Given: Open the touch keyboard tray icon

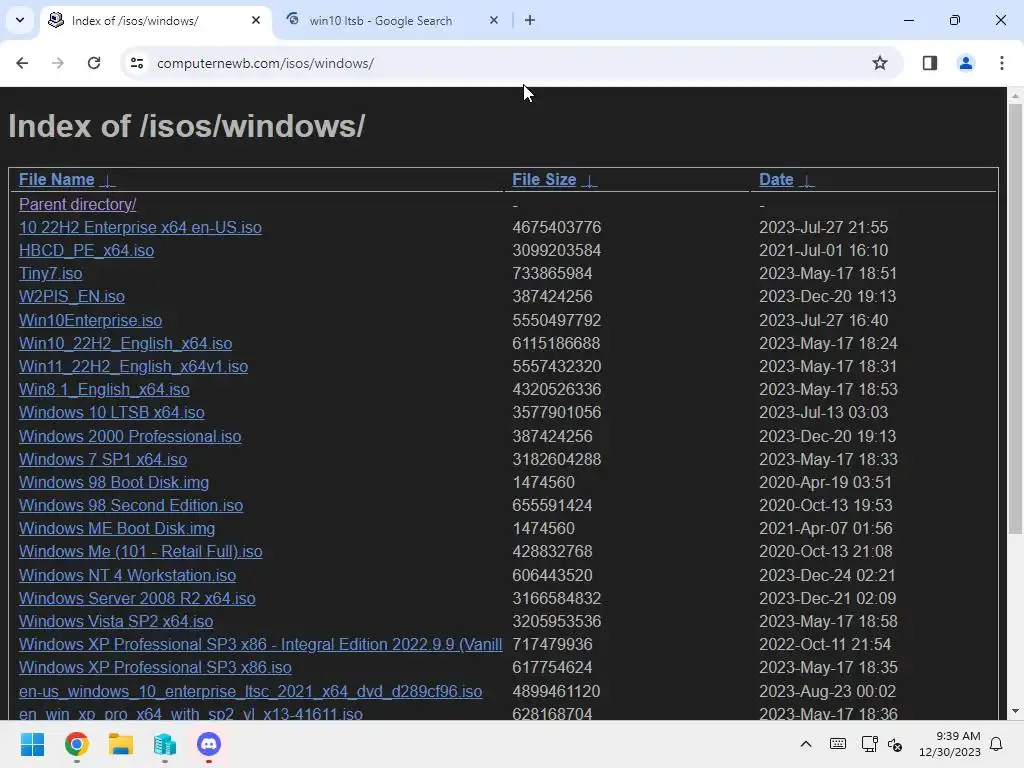Looking at the screenshot, I should pyautogui.click(x=838, y=744).
